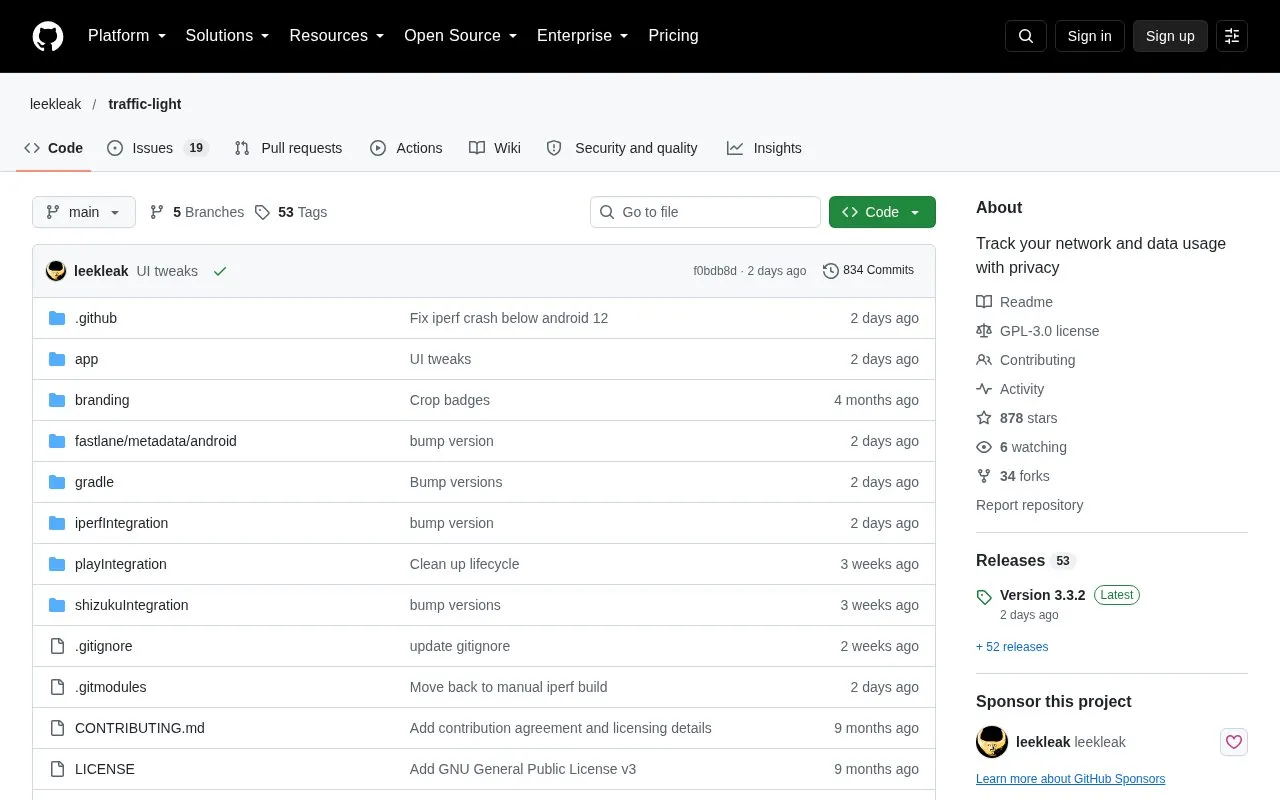The height and width of the screenshot is (800, 1280).
Task: Open the CONTRIBUTING.md file
Action: pyautogui.click(x=140, y=728)
